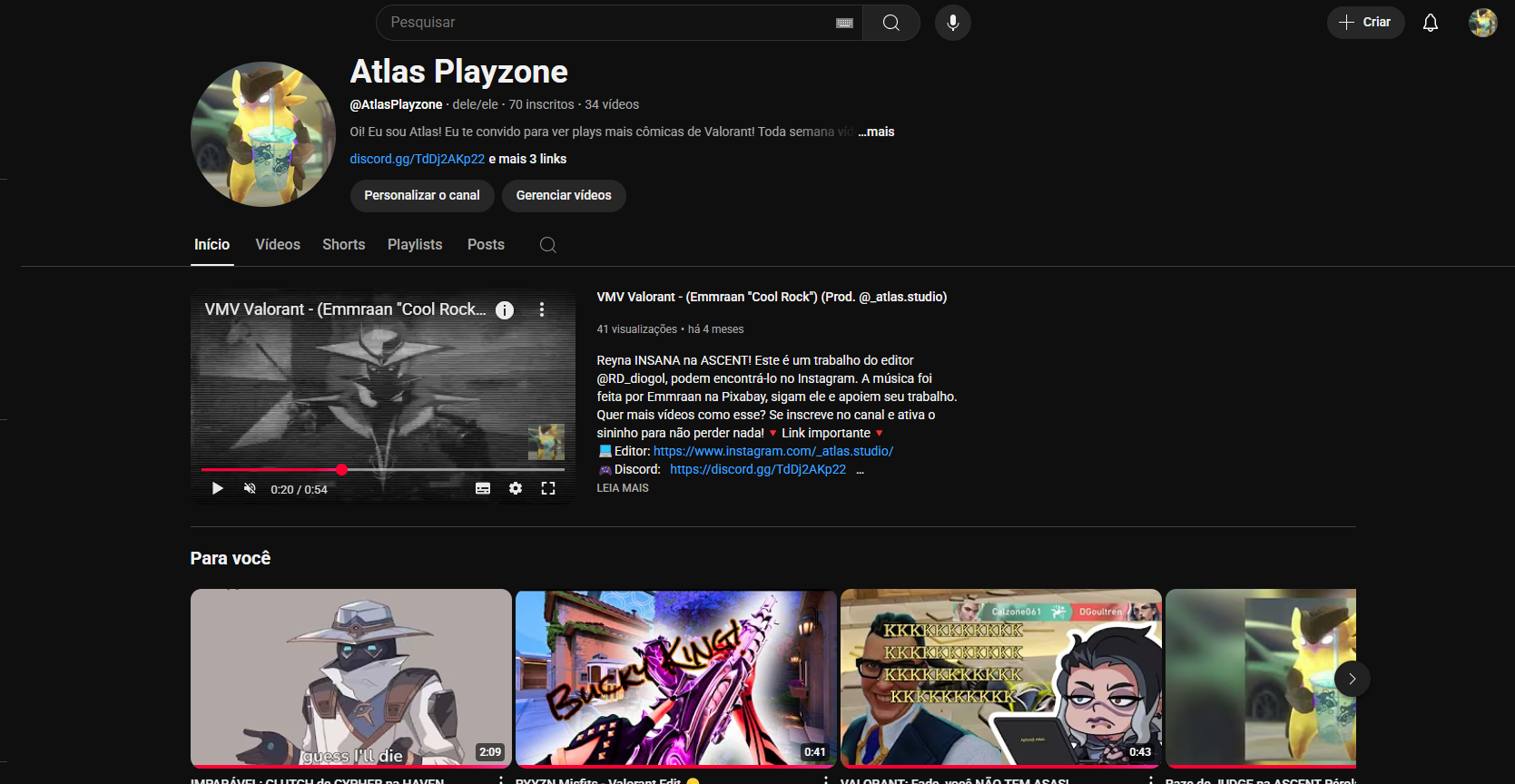Seek using the red video progress bar
The width and height of the screenshot is (1515, 784).
(383, 469)
